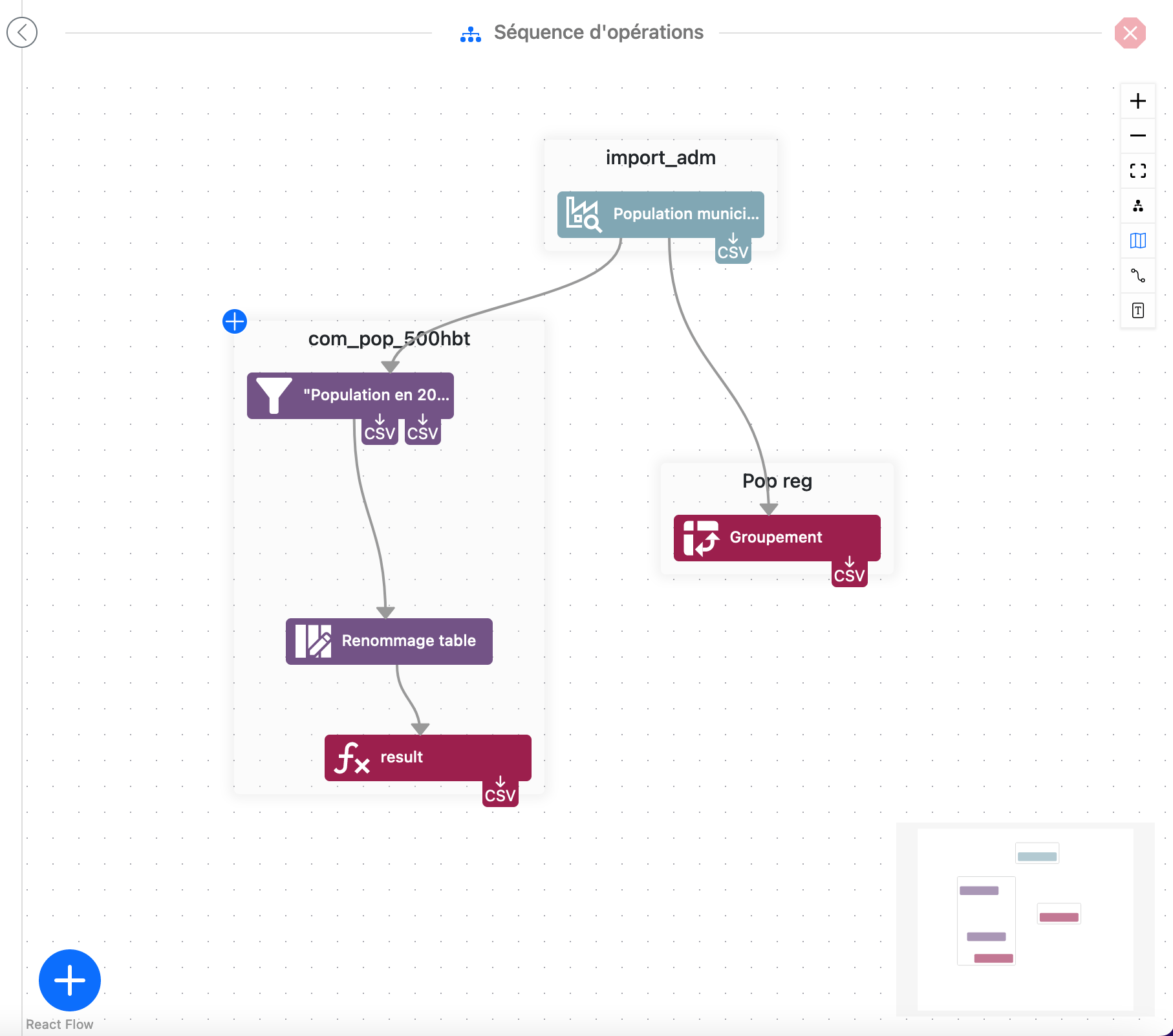
Task: Toggle the edge curve style icon
Action: [x=1137, y=275]
